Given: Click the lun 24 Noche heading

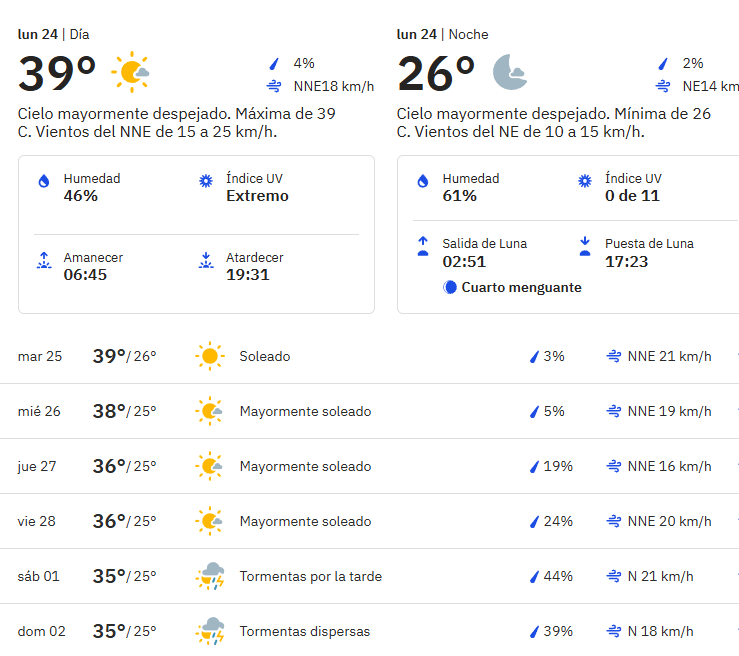Looking at the screenshot, I should (442, 34).
